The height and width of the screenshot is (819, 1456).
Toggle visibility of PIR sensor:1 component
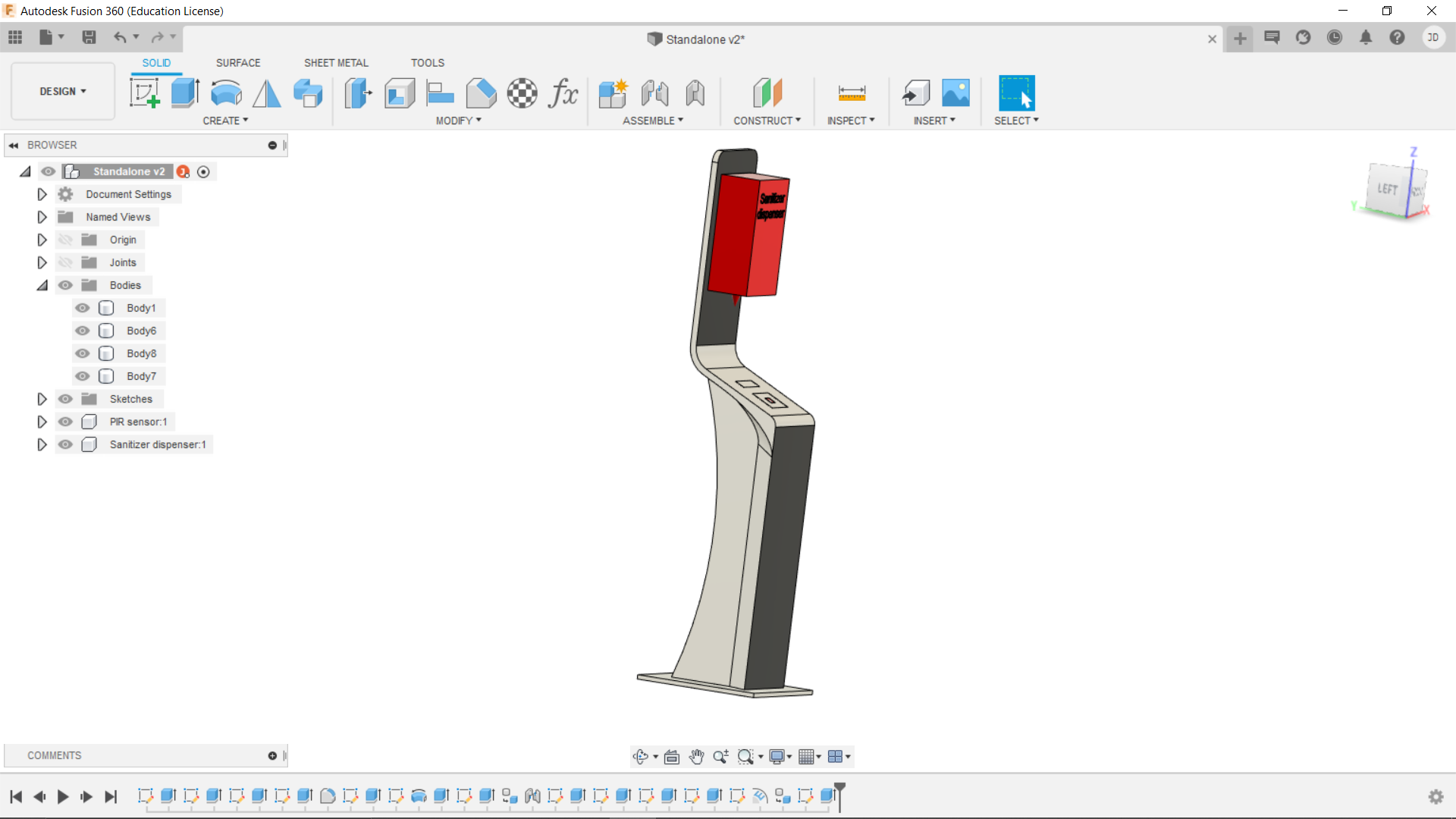(x=66, y=422)
